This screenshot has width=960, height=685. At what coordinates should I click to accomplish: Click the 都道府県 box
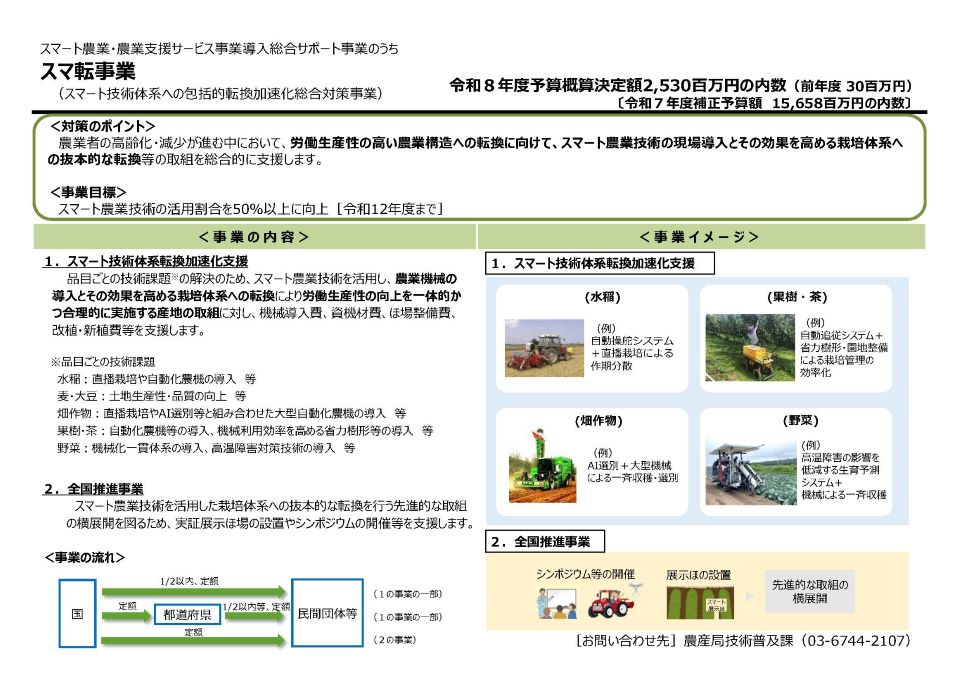[187, 615]
